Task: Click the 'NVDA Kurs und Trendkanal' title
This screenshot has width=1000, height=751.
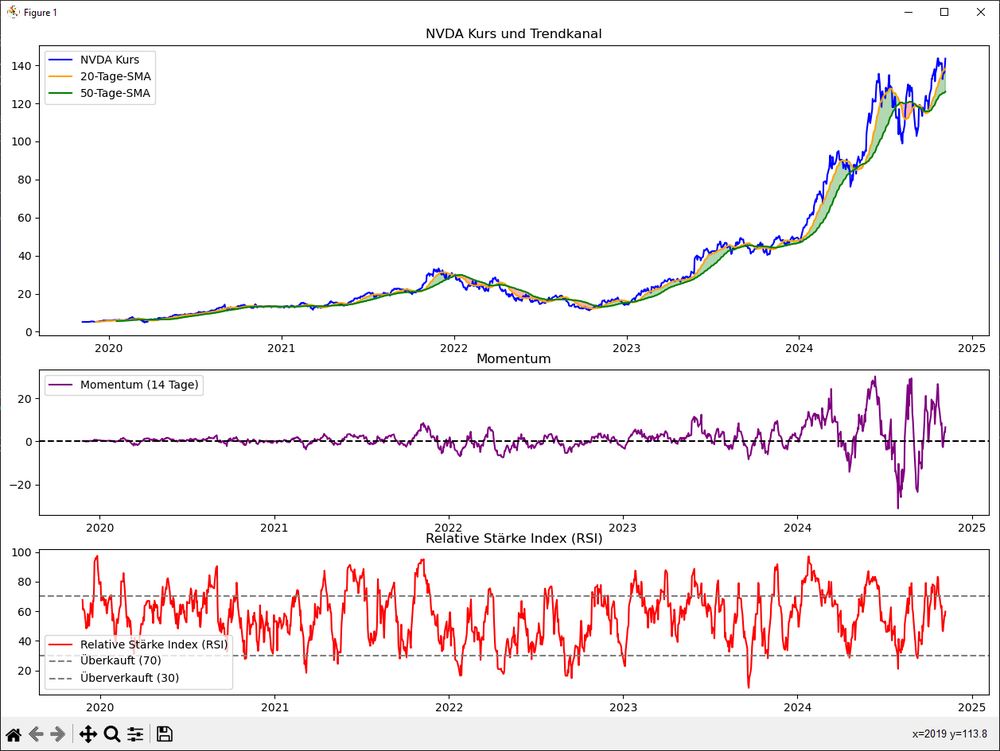Action: pyautogui.click(x=513, y=34)
